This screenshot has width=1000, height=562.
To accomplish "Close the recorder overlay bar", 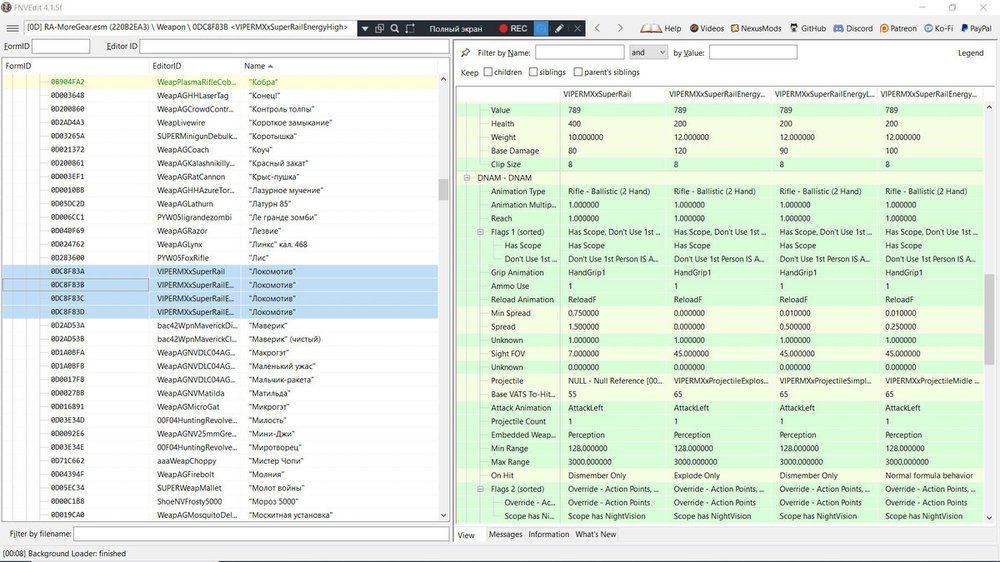I will [577, 29].
